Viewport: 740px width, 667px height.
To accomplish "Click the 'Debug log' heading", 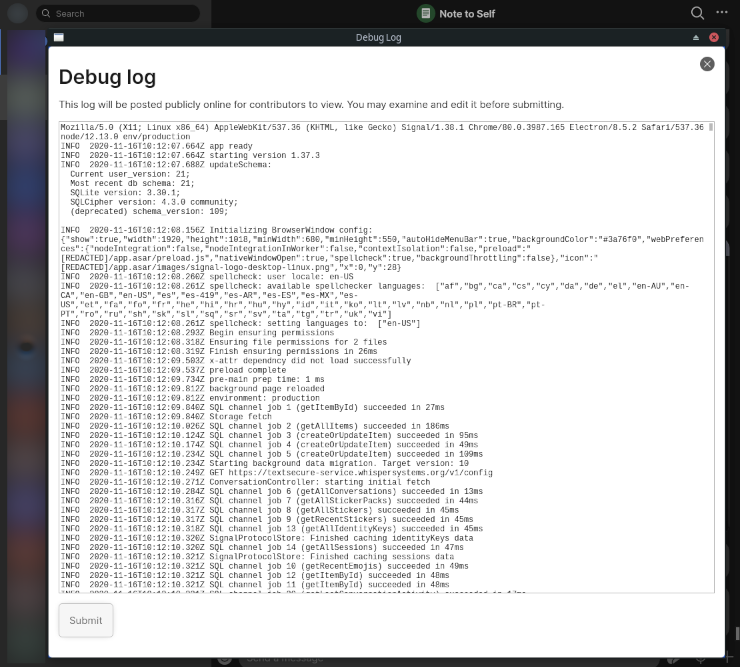I will click(x=107, y=77).
